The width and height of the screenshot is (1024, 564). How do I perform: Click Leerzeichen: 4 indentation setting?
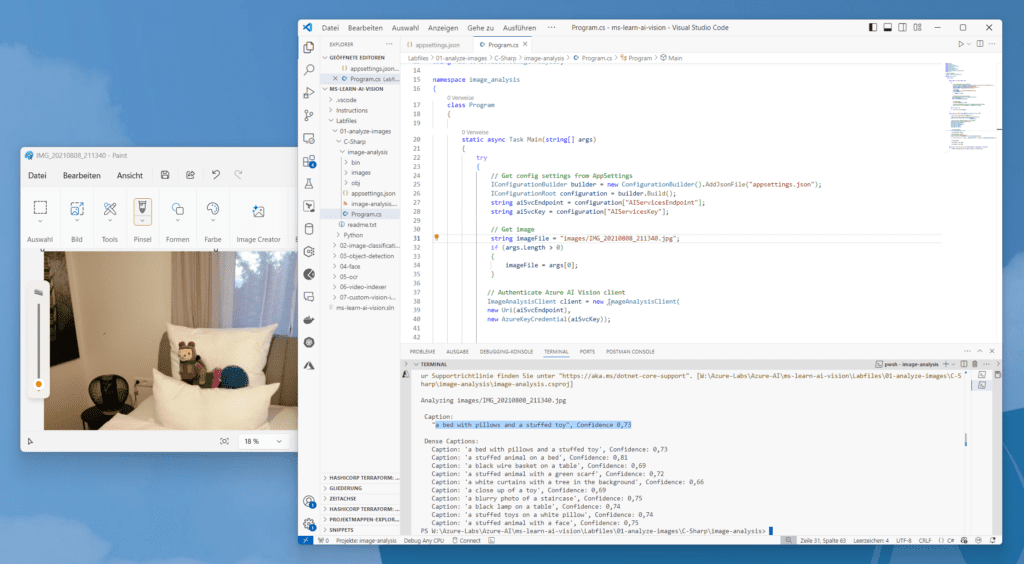(x=871, y=540)
